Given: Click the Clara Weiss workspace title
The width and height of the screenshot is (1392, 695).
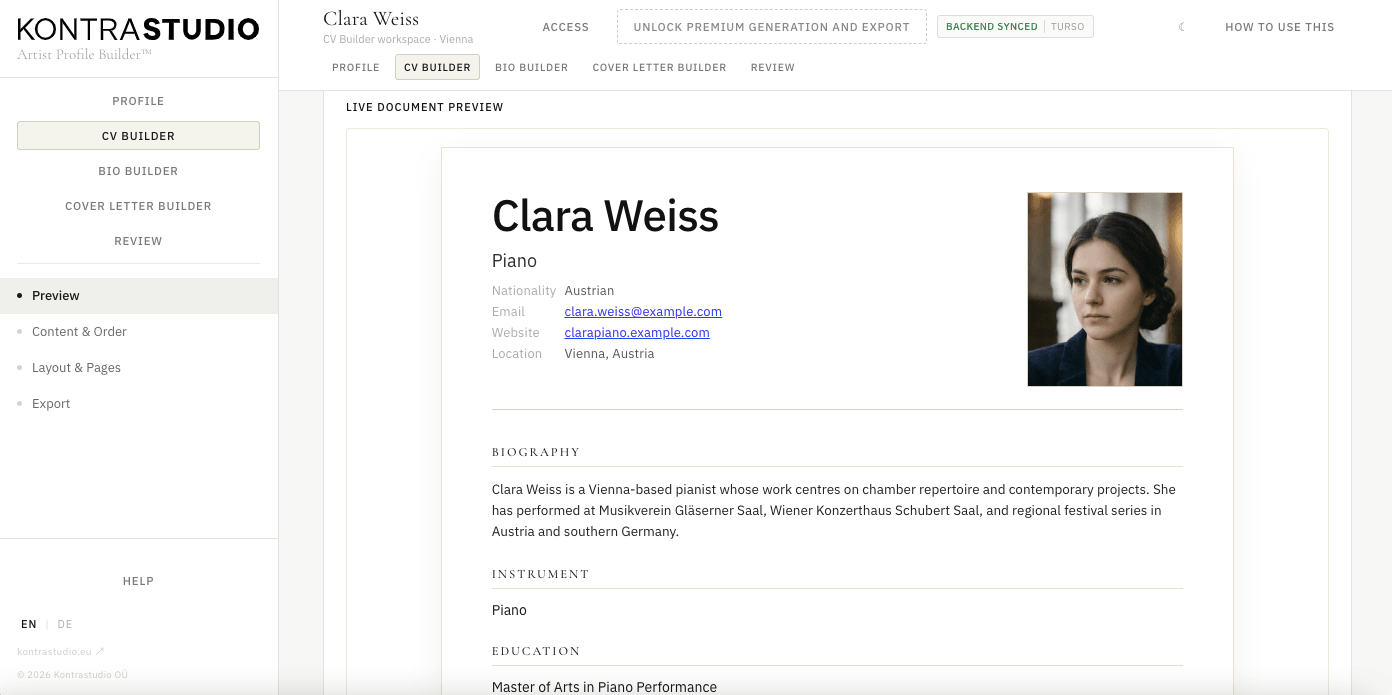Looking at the screenshot, I should (371, 18).
